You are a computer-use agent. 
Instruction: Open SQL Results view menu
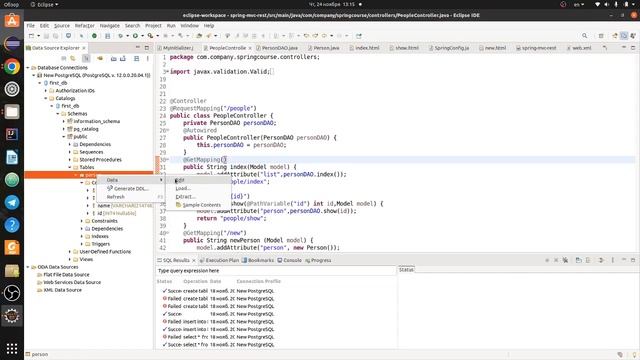pyautogui.click(x=613, y=260)
